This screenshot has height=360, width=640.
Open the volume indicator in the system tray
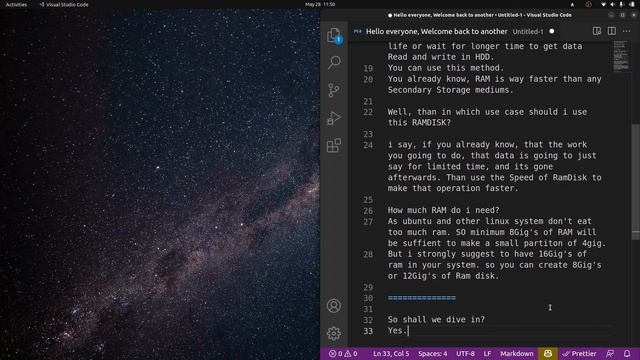[612, 4]
